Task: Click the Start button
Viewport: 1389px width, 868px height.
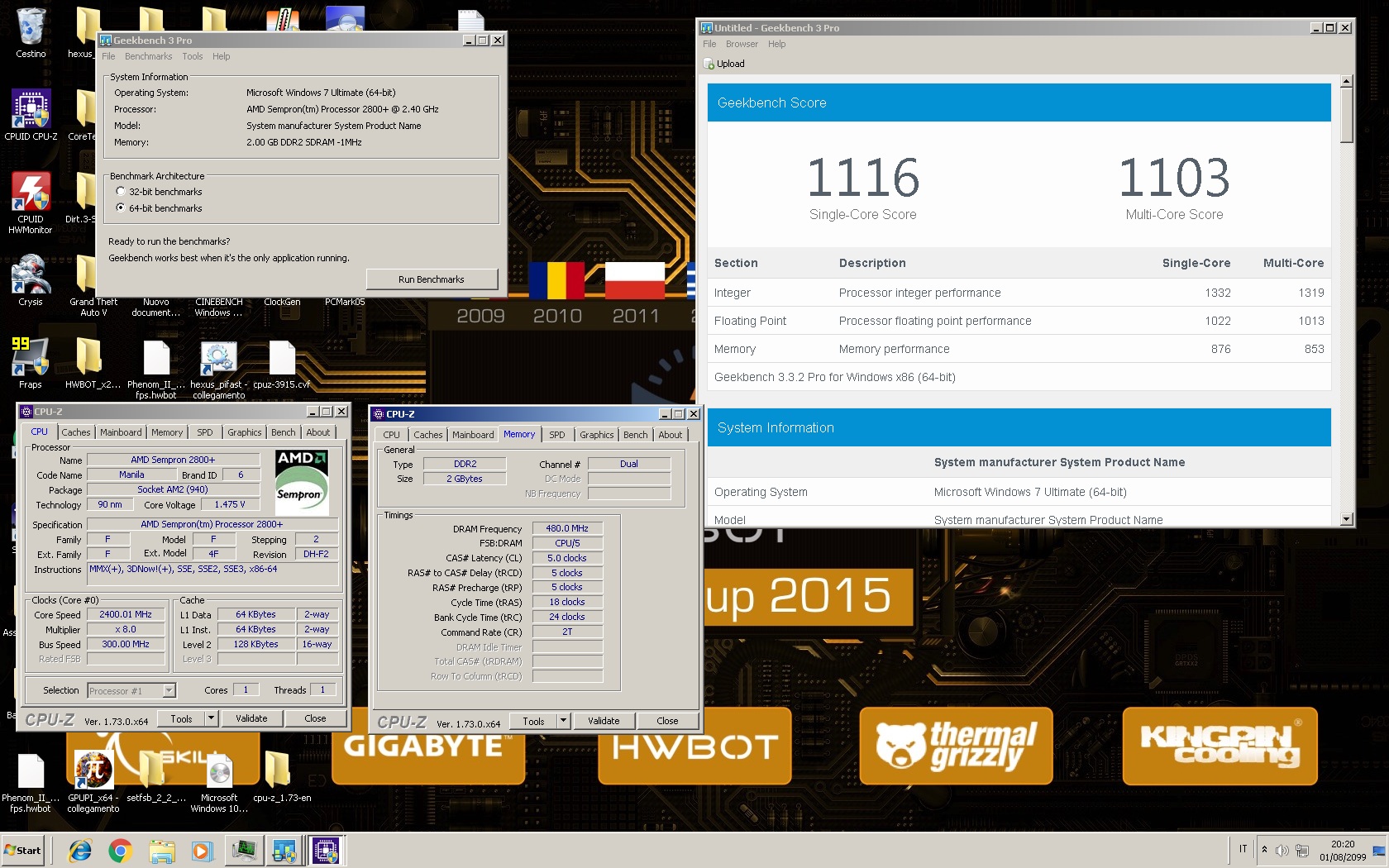Action: (x=23, y=851)
